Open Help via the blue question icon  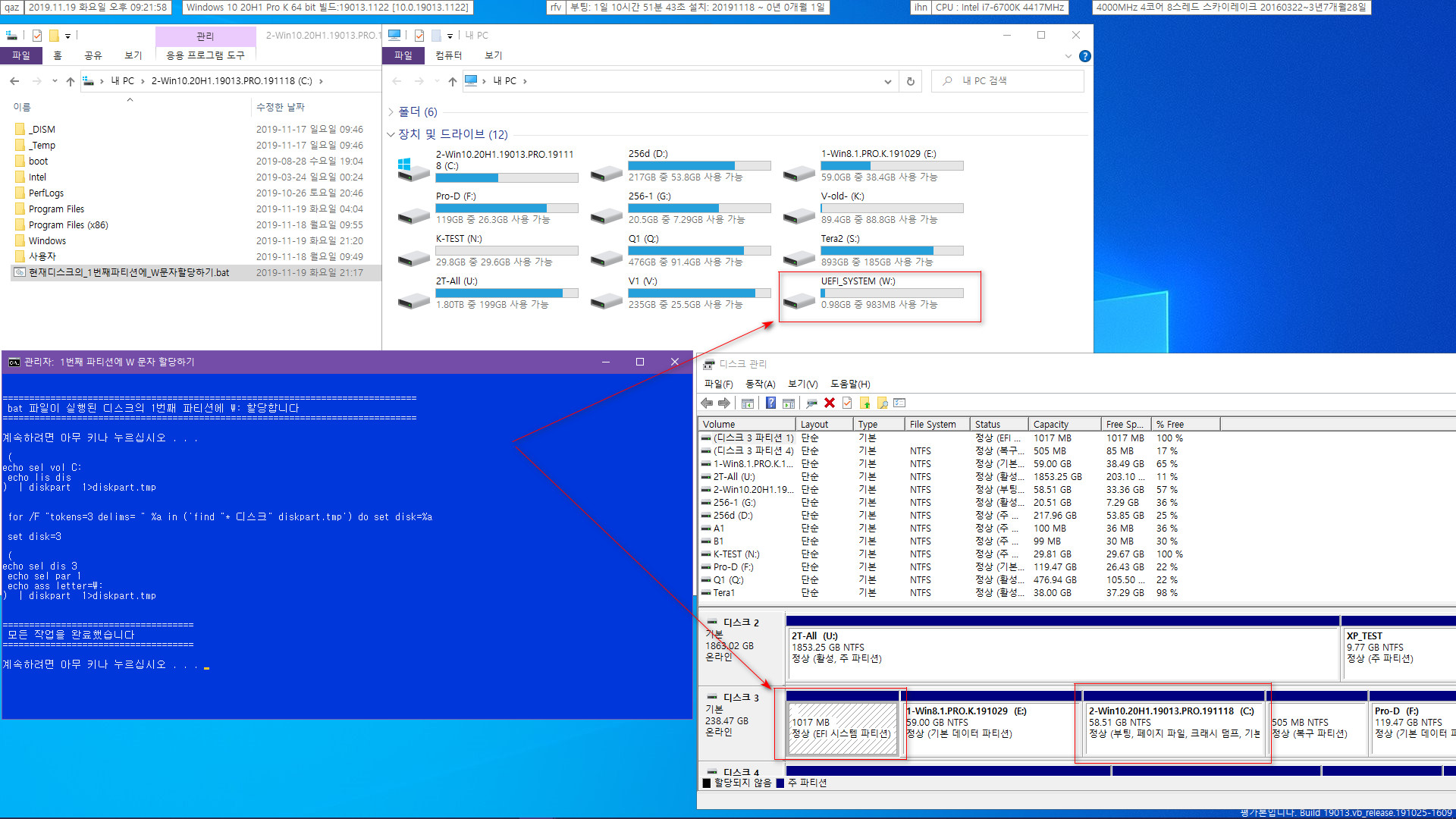770,403
